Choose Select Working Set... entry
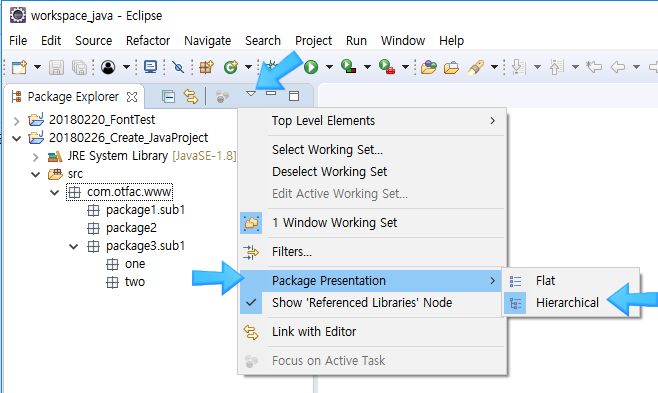Image resolution: width=658 pixels, height=393 pixels. coord(372,150)
